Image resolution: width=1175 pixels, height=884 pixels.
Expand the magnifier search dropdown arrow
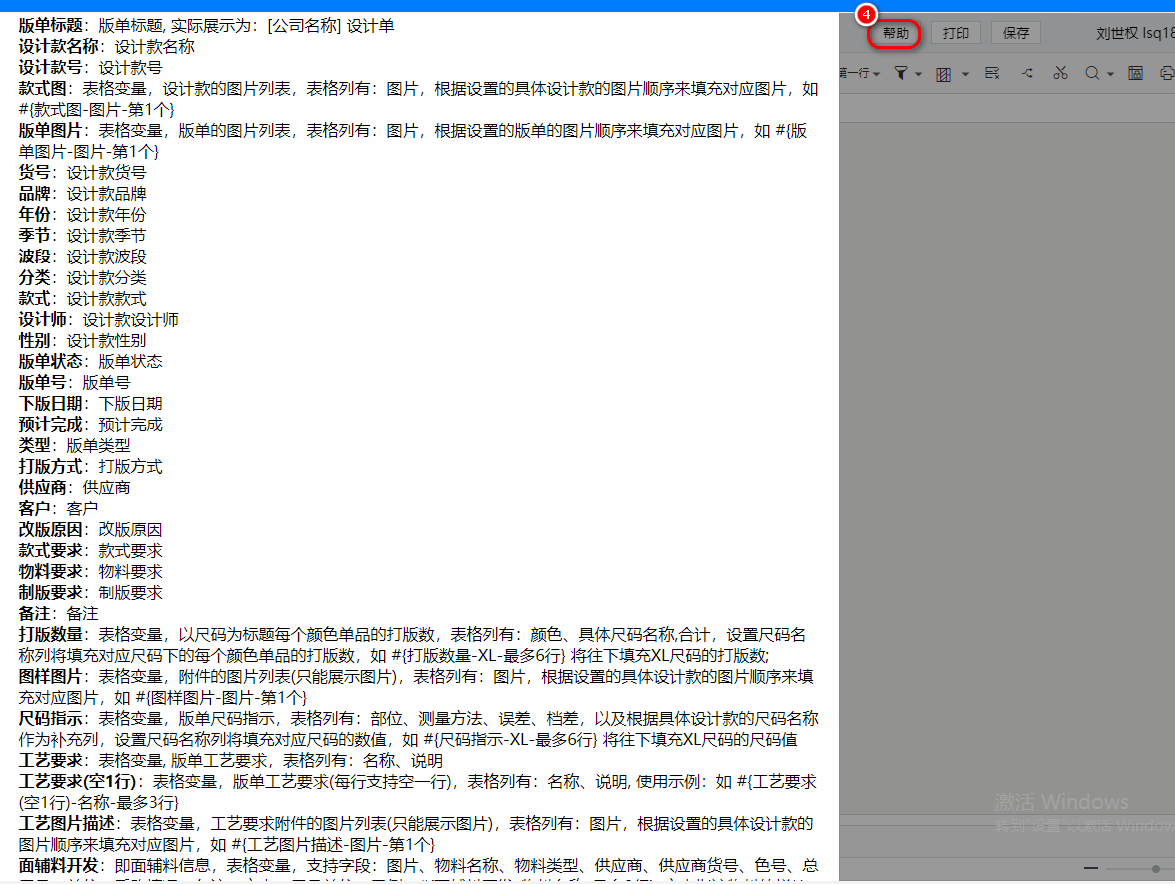coord(1110,74)
